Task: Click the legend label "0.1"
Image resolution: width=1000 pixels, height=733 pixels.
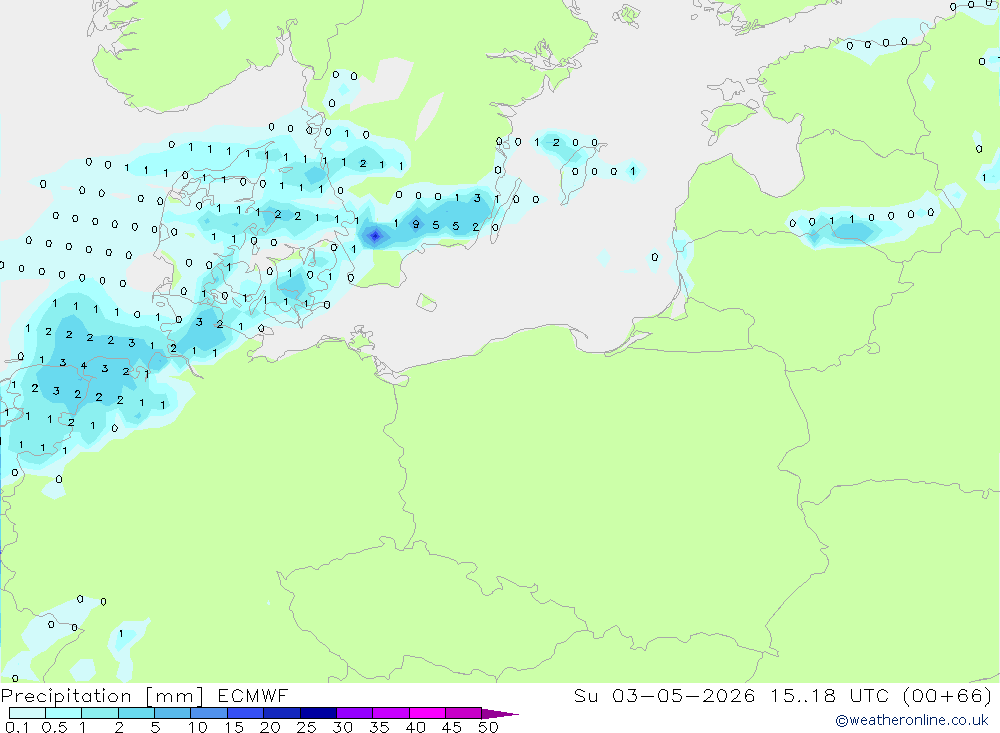Action: click(x=17, y=727)
